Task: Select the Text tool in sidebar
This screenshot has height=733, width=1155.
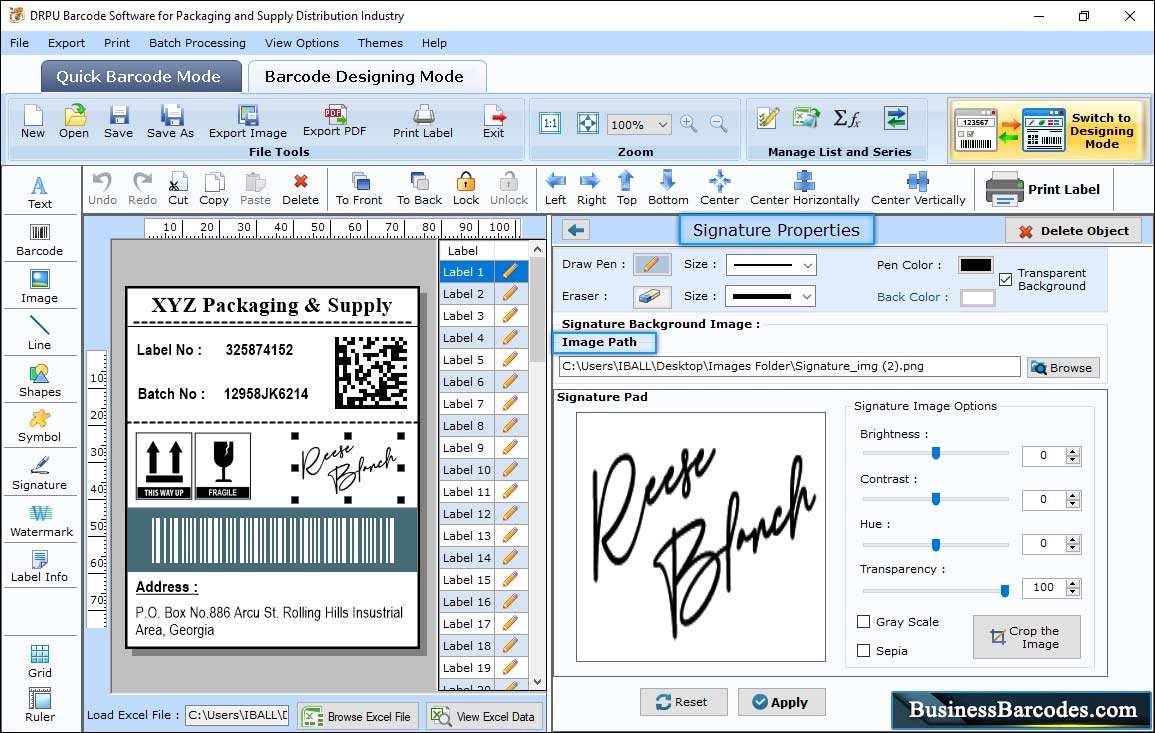Action: (40, 193)
